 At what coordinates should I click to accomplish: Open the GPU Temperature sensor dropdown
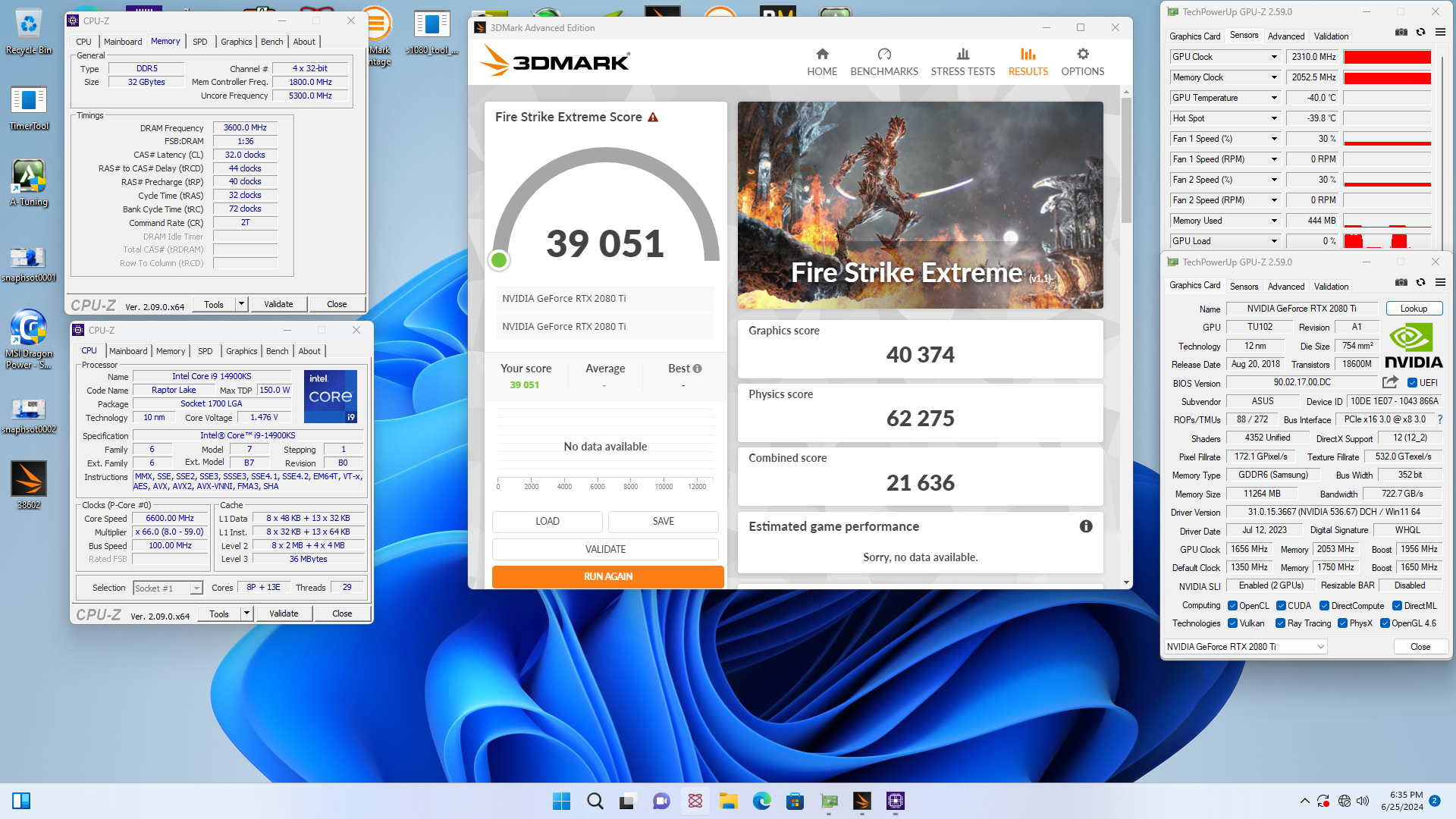(x=1274, y=98)
